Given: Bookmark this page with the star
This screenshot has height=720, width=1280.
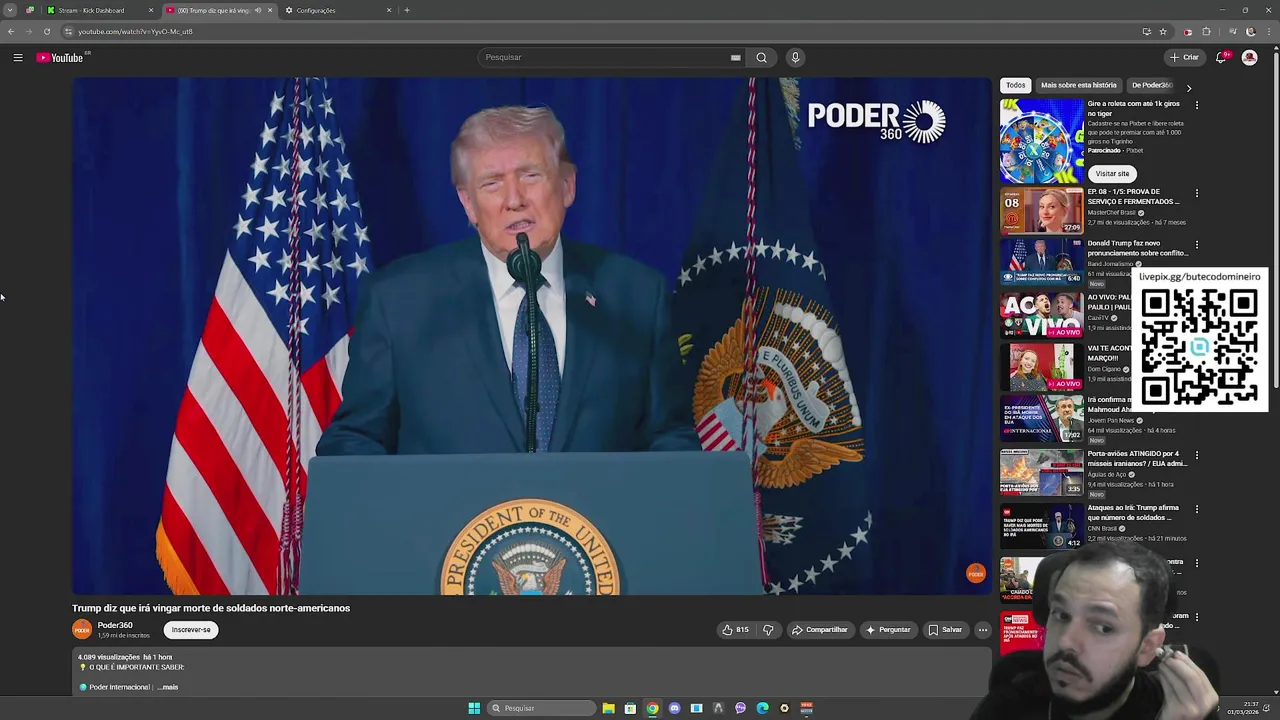Looking at the screenshot, I should [x=1163, y=31].
